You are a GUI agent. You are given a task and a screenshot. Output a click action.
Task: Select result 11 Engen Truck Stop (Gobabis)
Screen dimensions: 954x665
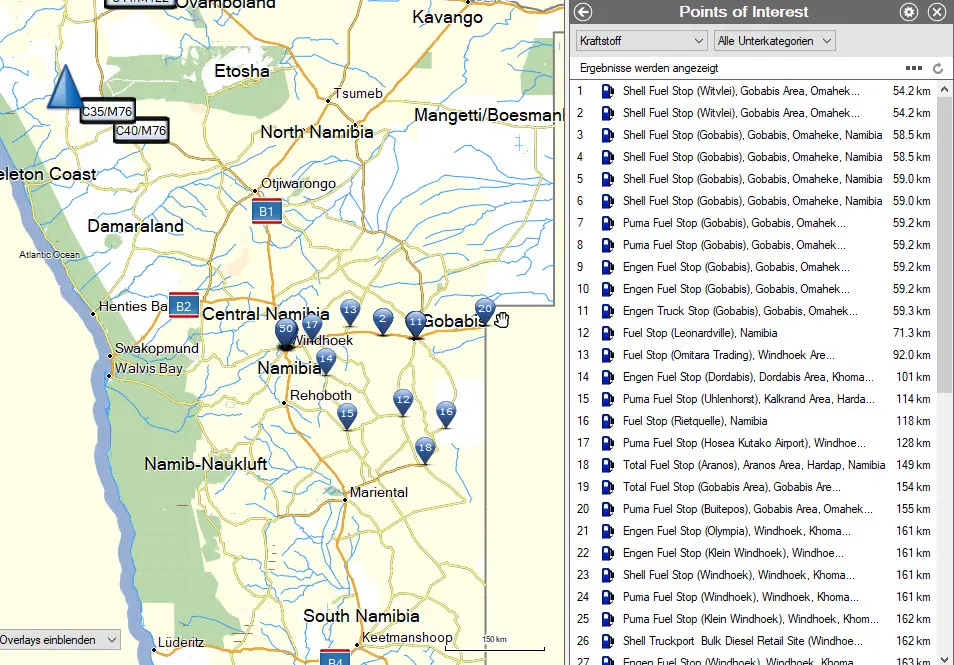(x=754, y=311)
